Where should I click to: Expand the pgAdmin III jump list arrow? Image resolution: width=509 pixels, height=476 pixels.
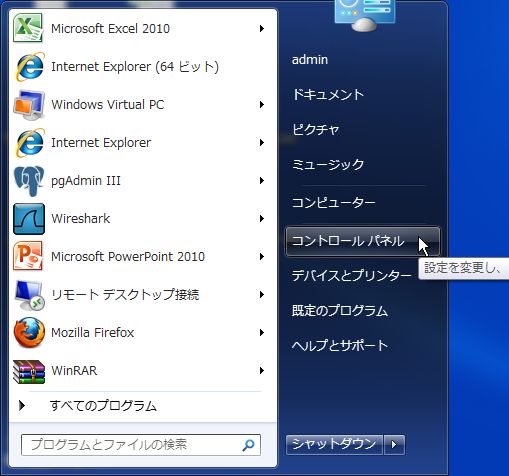[262, 181]
